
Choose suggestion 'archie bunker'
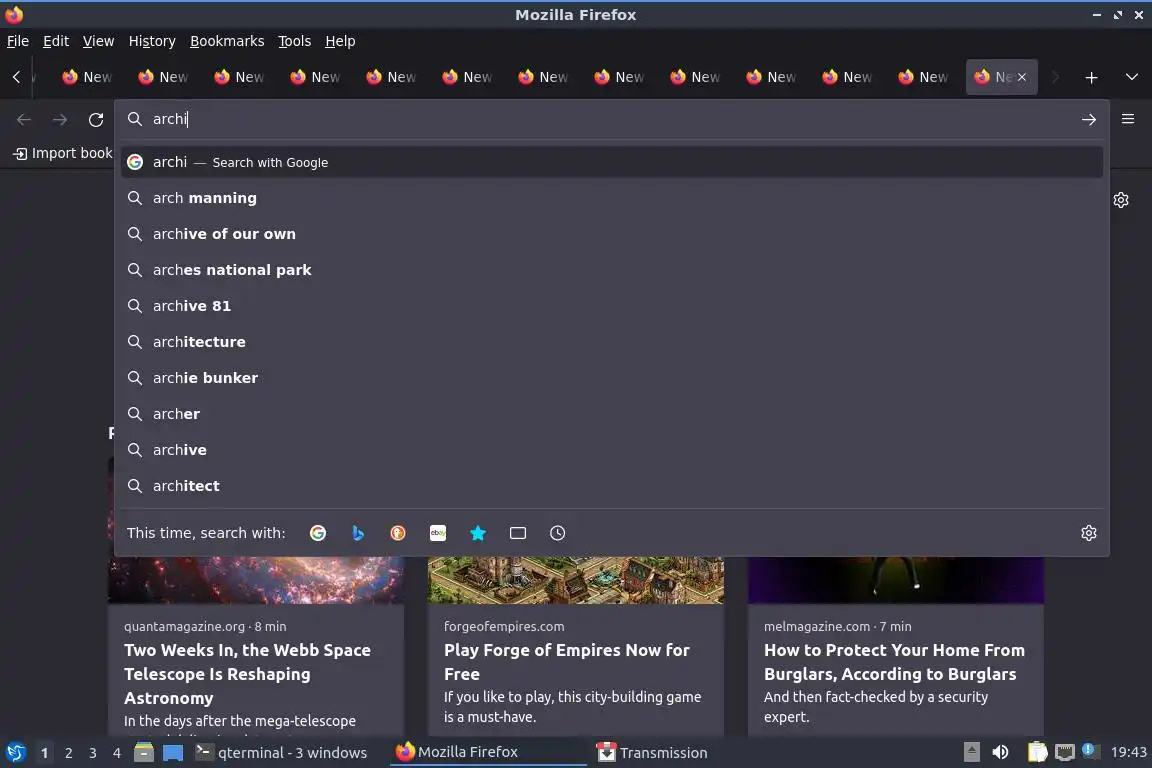coord(611,378)
